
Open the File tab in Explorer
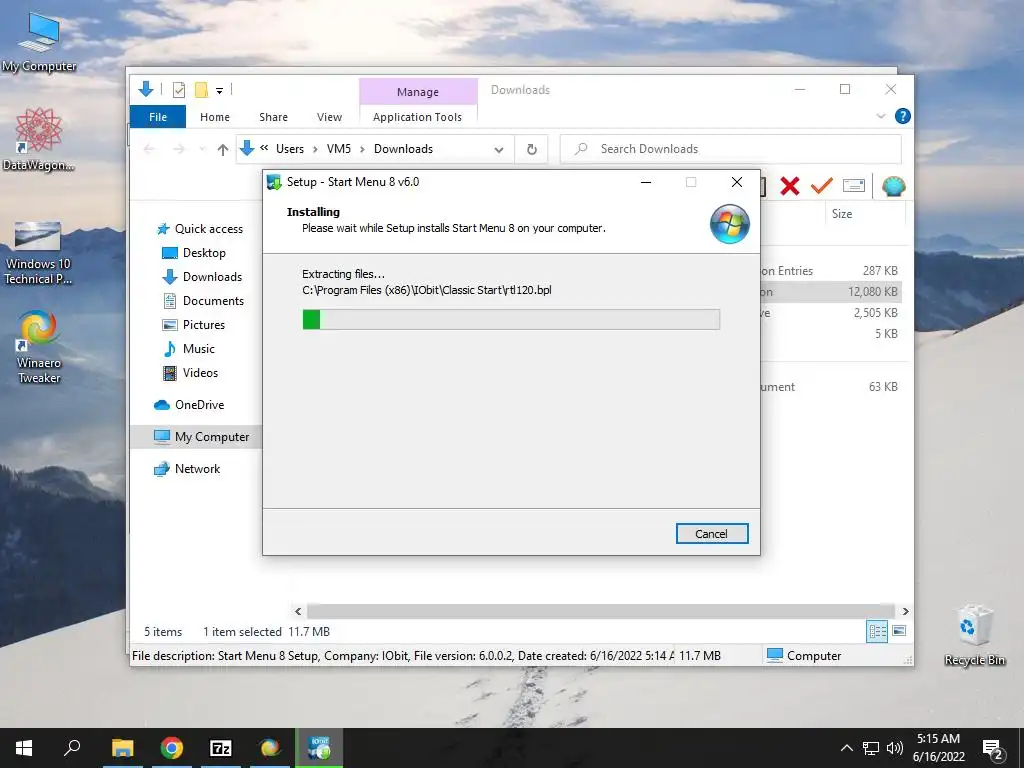point(158,117)
